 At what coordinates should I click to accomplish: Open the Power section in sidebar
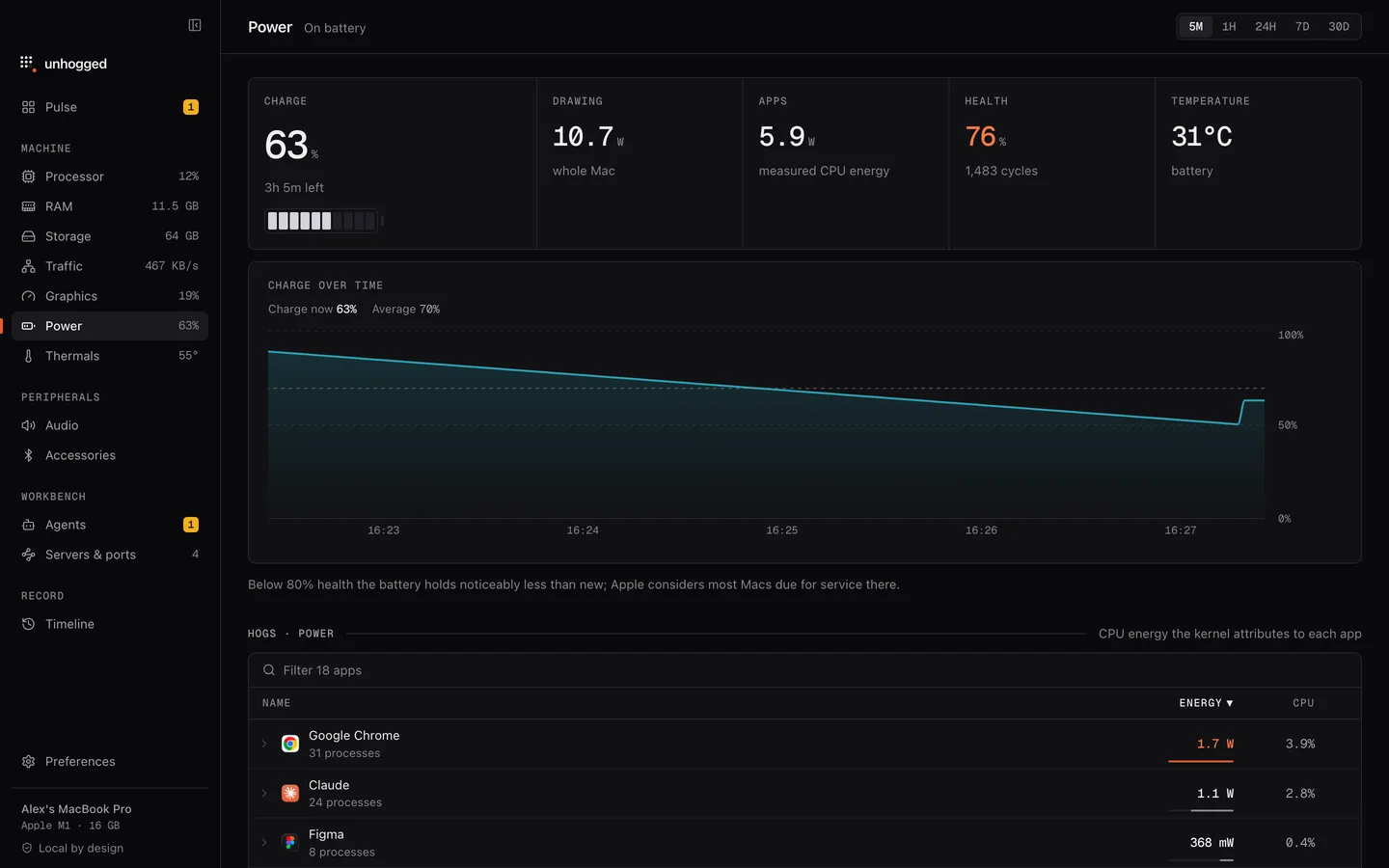pos(110,326)
